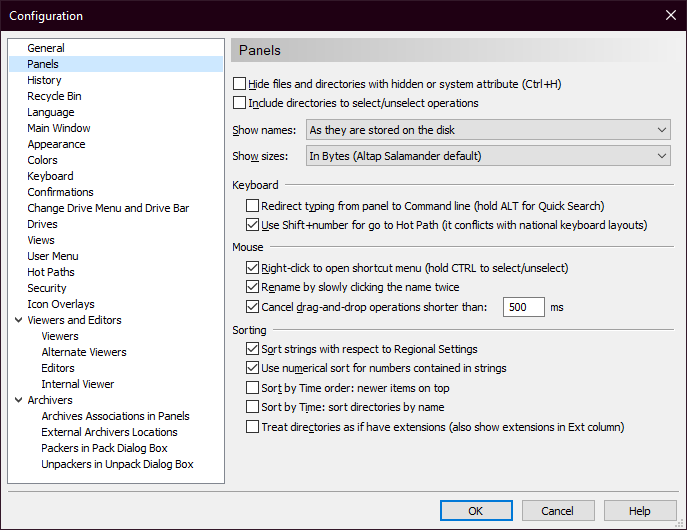The image size is (687, 530).
Task: Click the OK button
Action: coord(475,511)
